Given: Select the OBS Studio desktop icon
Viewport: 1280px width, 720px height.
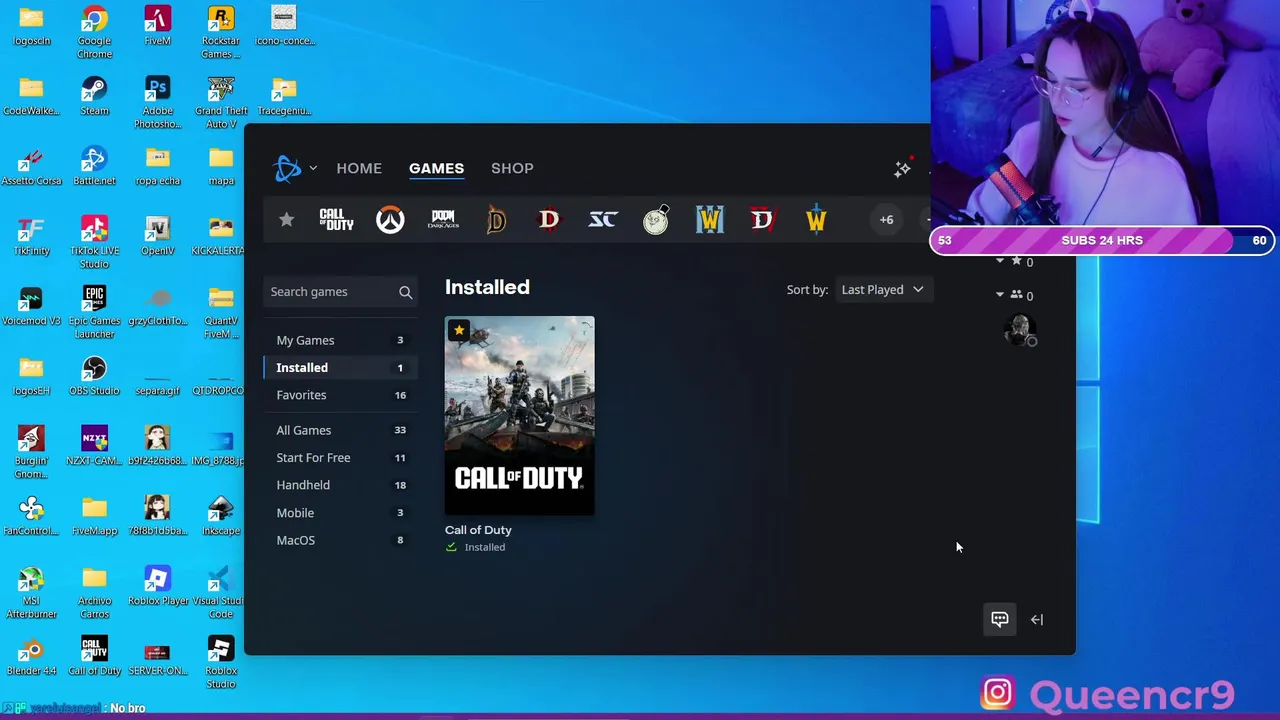Looking at the screenshot, I should [94, 377].
